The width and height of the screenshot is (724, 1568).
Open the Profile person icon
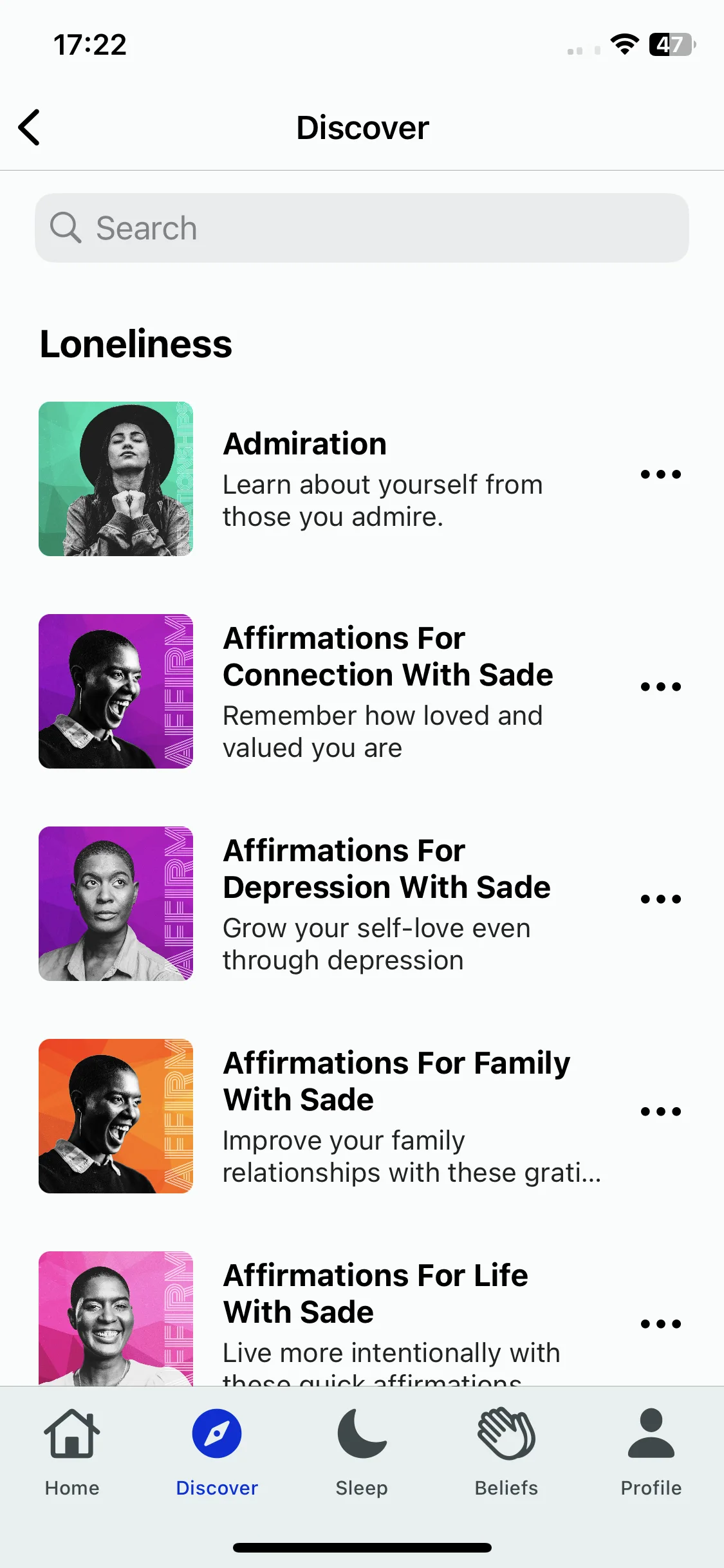click(651, 1433)
